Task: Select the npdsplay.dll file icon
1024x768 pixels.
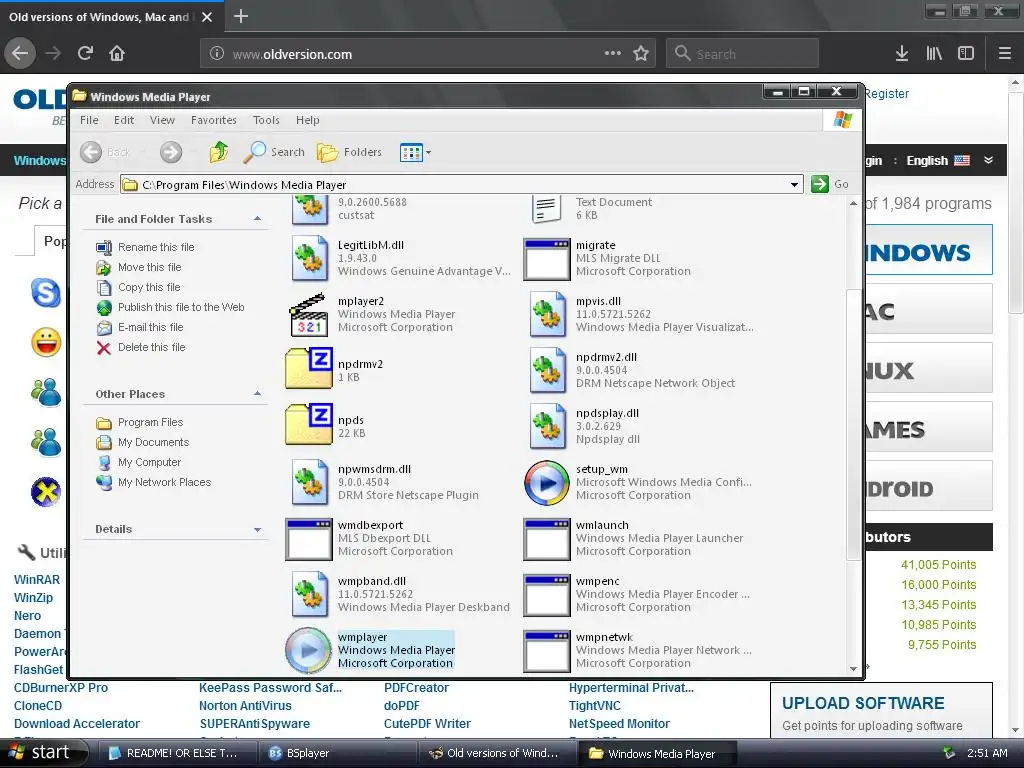Action: click(x=547, y=426)
